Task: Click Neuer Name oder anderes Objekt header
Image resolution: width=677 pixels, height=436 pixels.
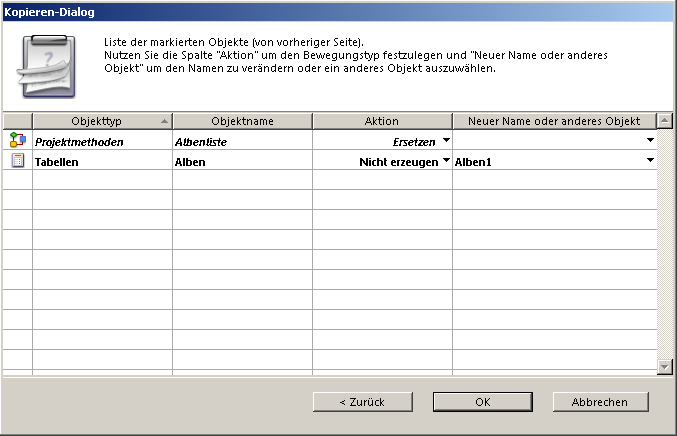Action: click(554, 121)
